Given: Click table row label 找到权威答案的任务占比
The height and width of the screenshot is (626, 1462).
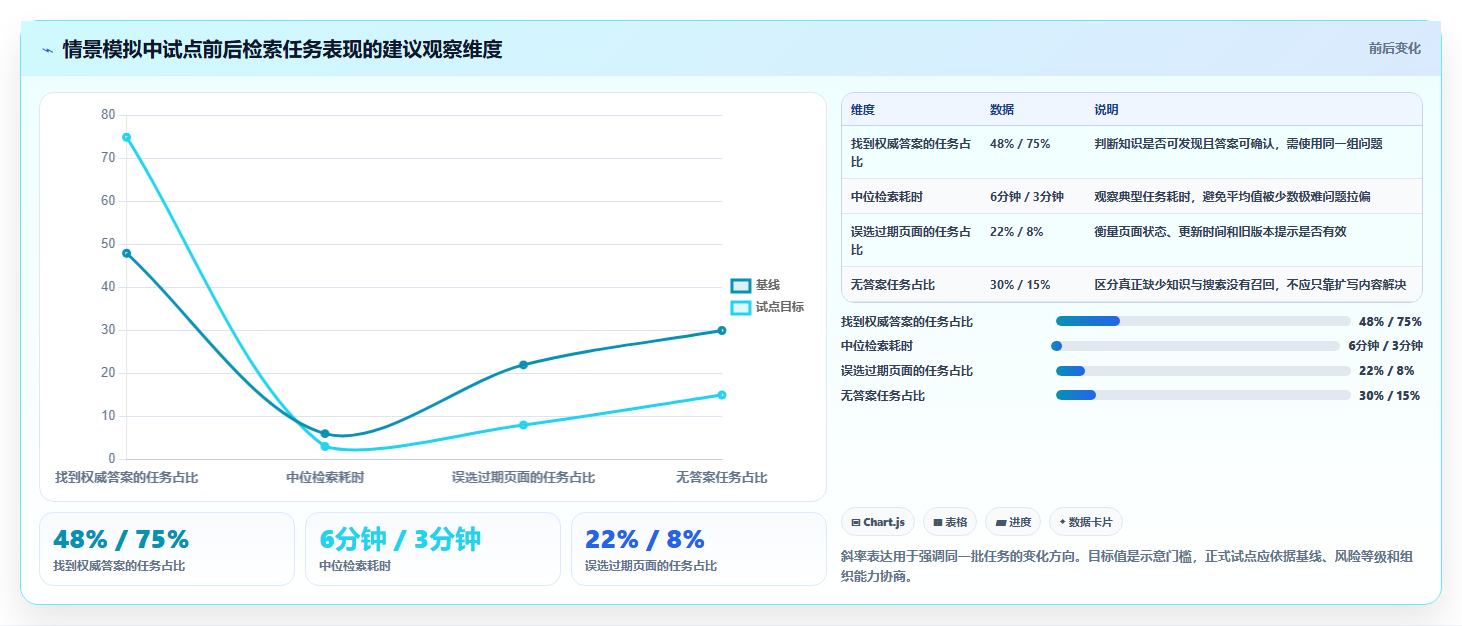Looking at the screenshot, I should 911,153.
